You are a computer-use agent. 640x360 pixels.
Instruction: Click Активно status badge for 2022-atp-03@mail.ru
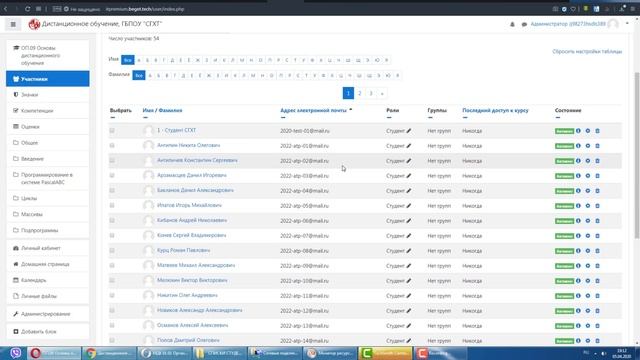coord(564,176)
